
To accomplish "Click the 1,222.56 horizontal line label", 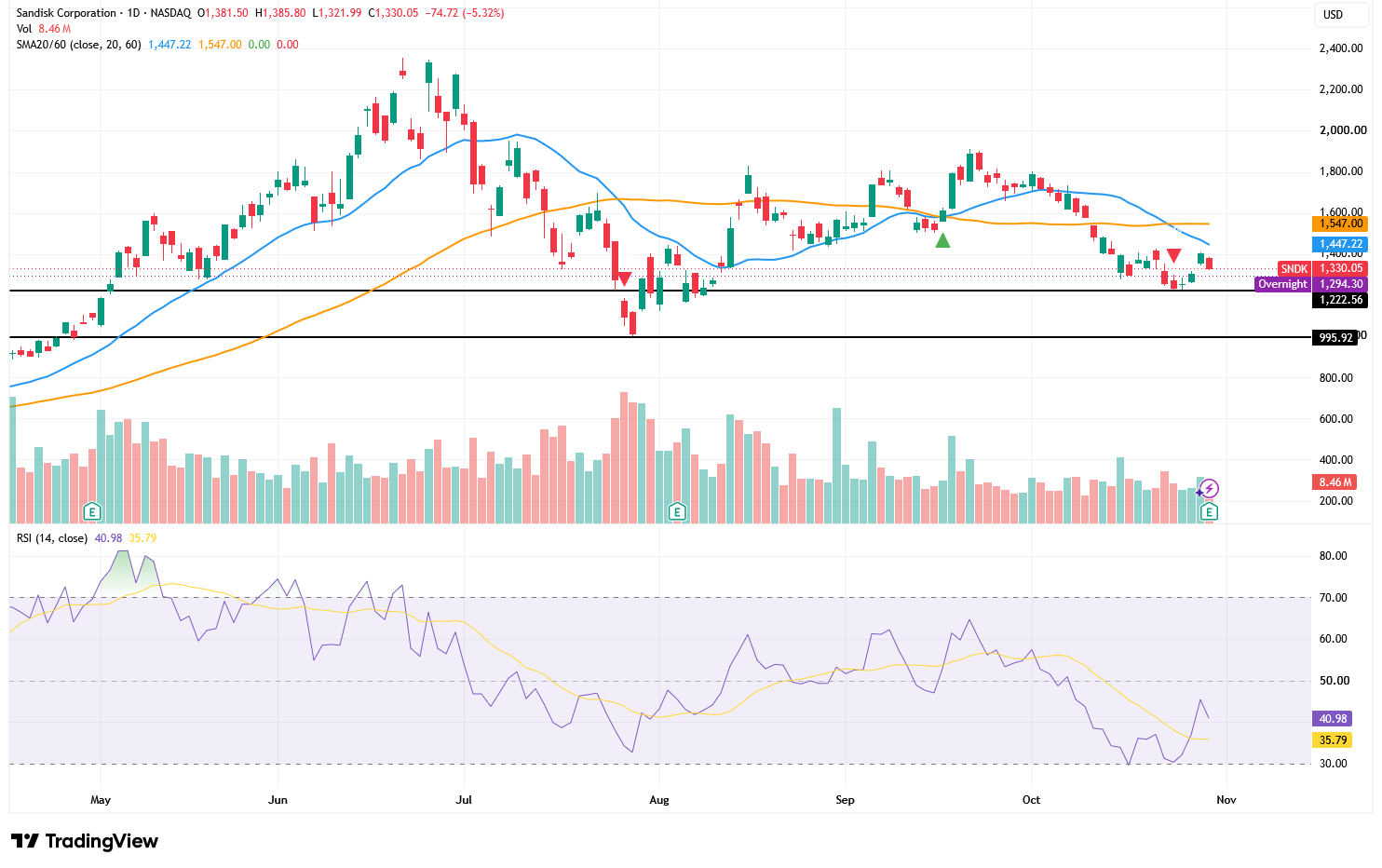I will [x=1340, y=300].
